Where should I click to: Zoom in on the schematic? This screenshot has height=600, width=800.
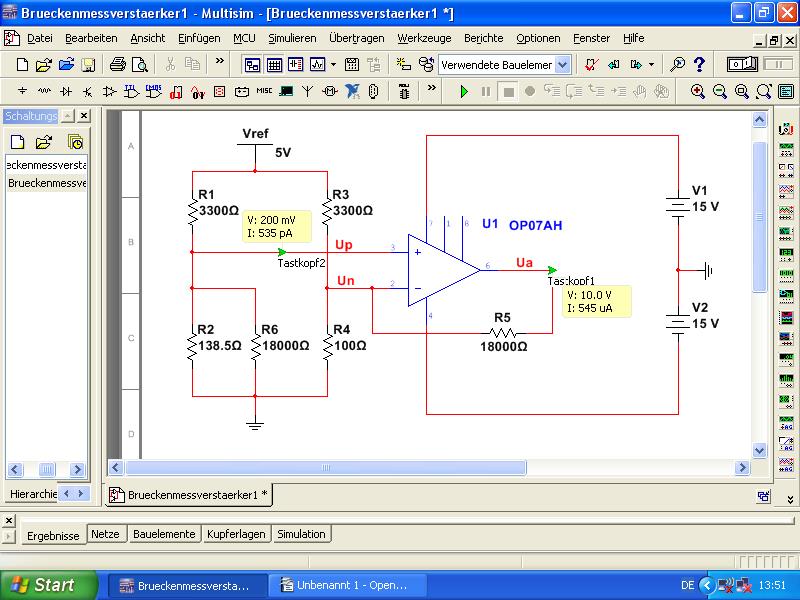697,91
